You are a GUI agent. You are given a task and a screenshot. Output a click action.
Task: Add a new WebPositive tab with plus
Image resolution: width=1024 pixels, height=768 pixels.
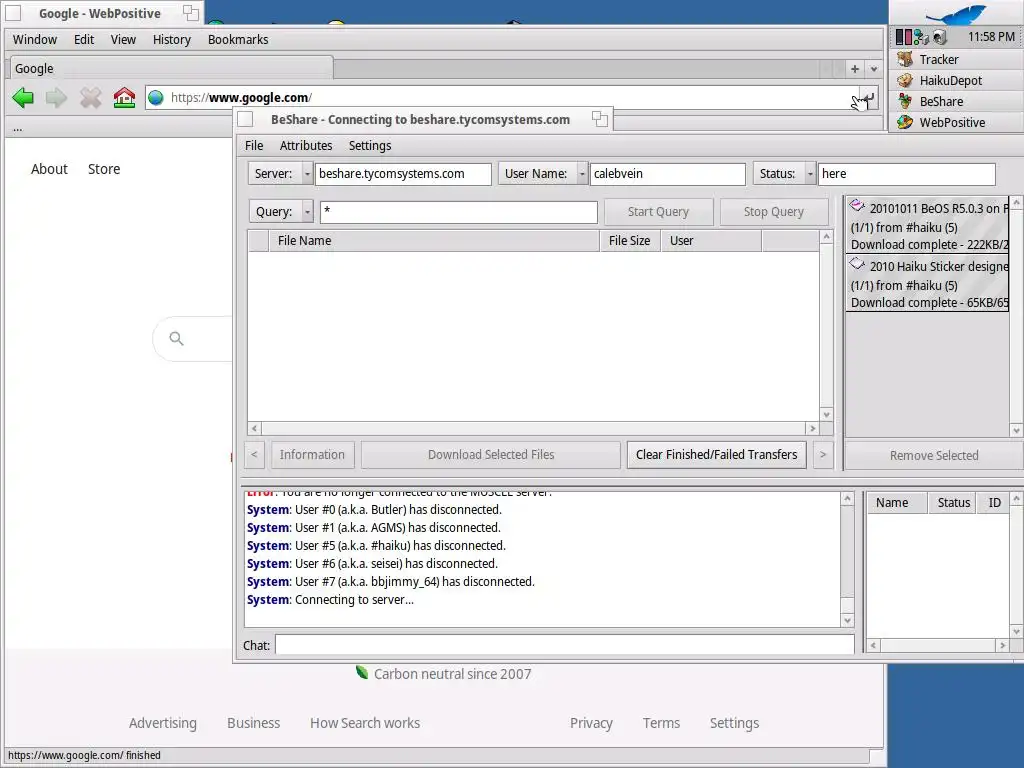click(x=854, y=69)
